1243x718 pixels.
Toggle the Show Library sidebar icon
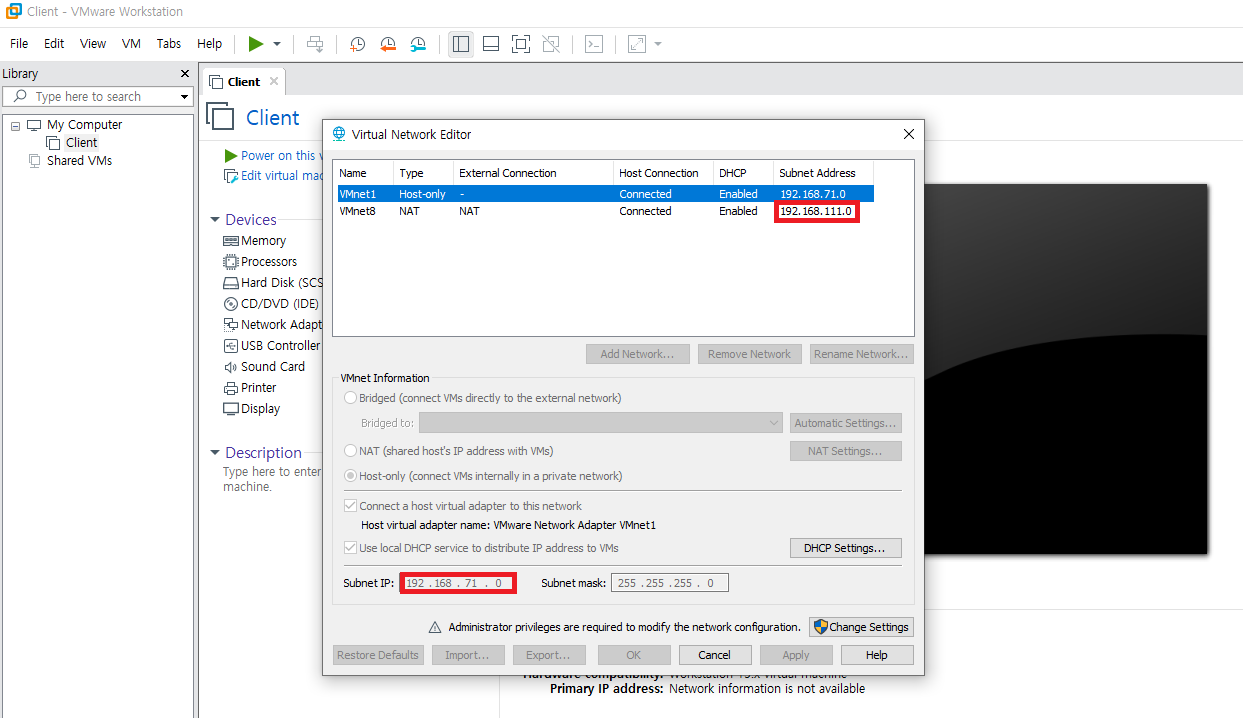(461, 44)
